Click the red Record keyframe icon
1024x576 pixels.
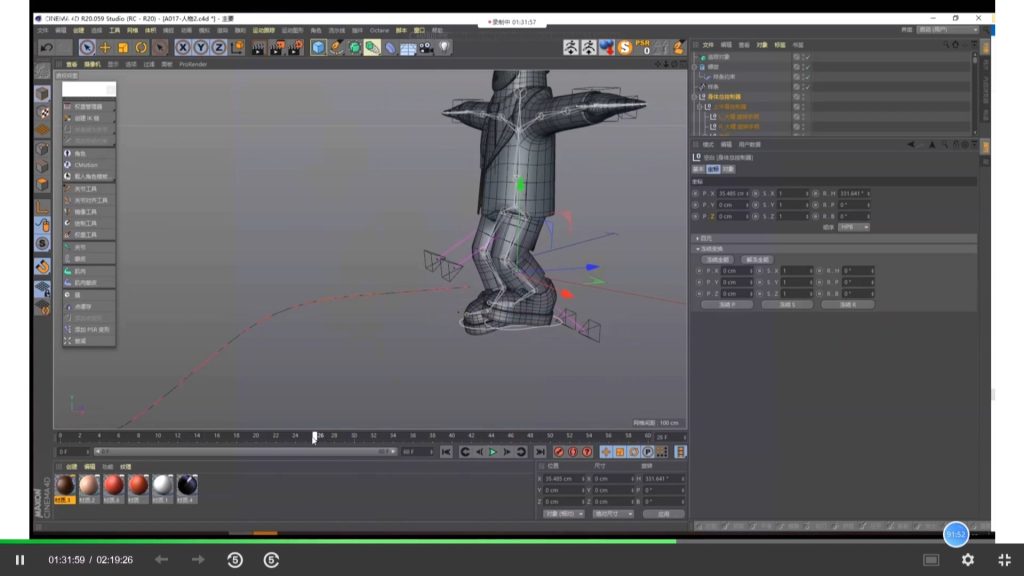point(558,452)
